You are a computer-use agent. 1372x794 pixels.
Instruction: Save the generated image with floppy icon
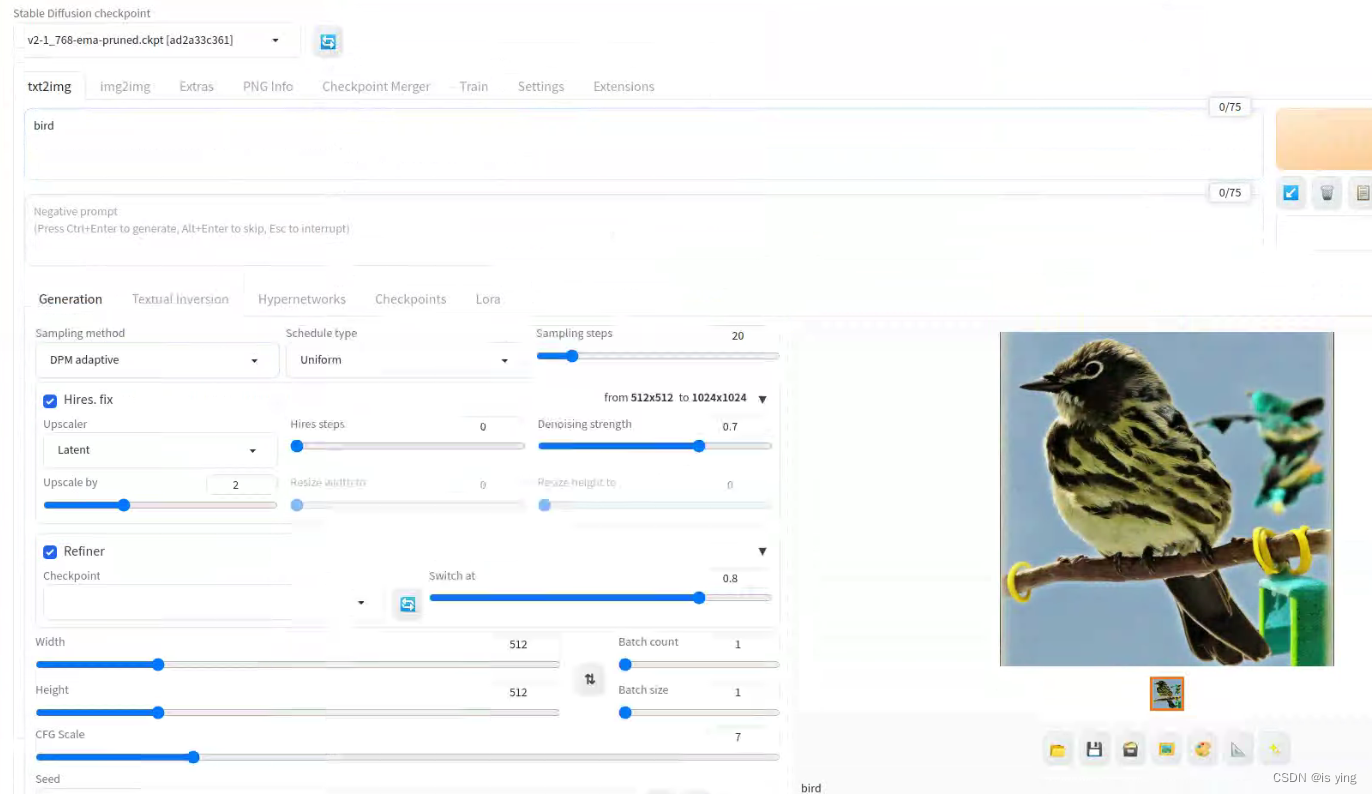1094,749
